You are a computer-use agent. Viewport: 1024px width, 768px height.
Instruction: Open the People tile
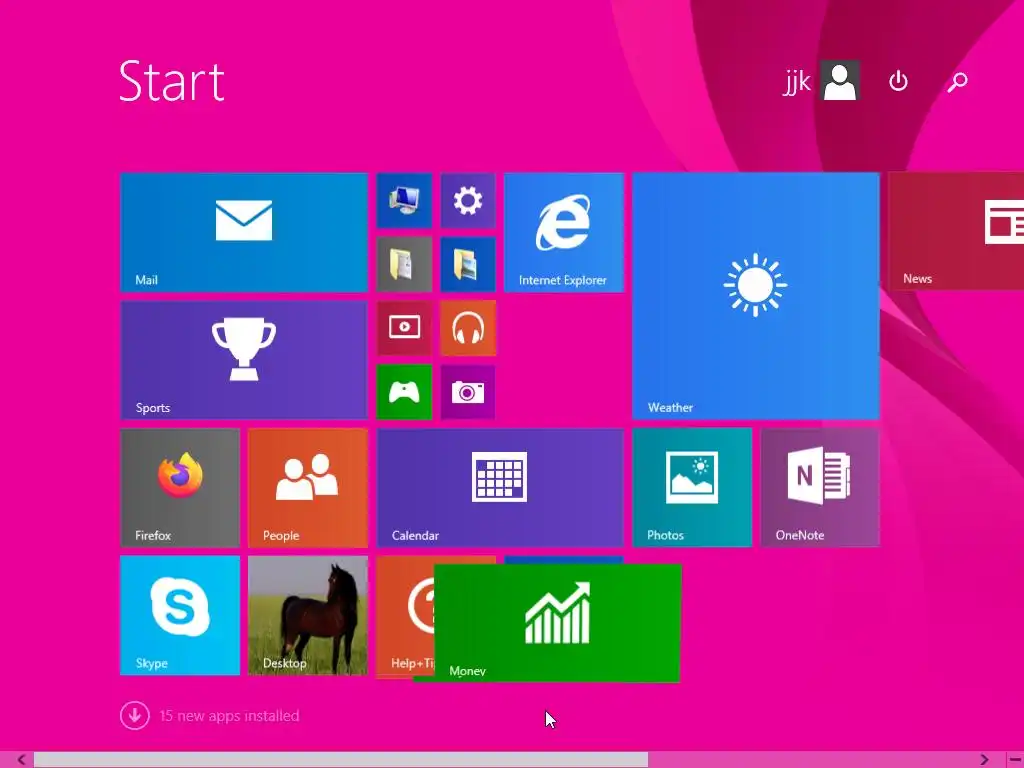click(x=308, y=488)
